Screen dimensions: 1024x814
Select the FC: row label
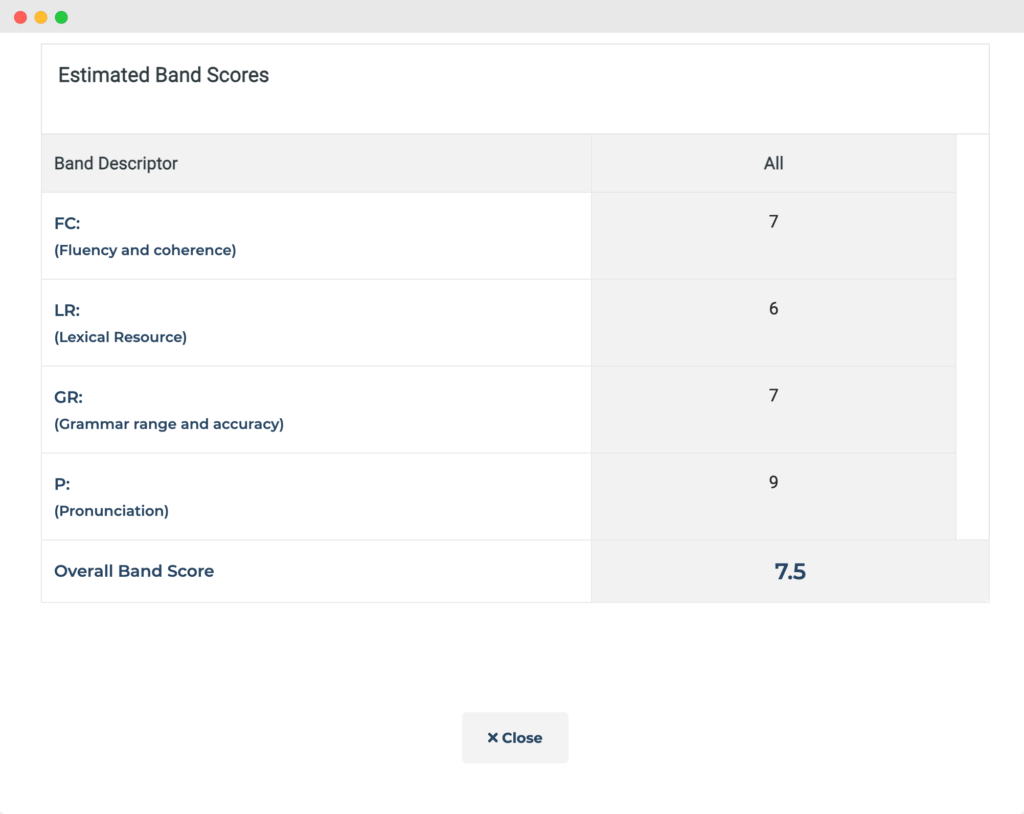pos(67,224)
